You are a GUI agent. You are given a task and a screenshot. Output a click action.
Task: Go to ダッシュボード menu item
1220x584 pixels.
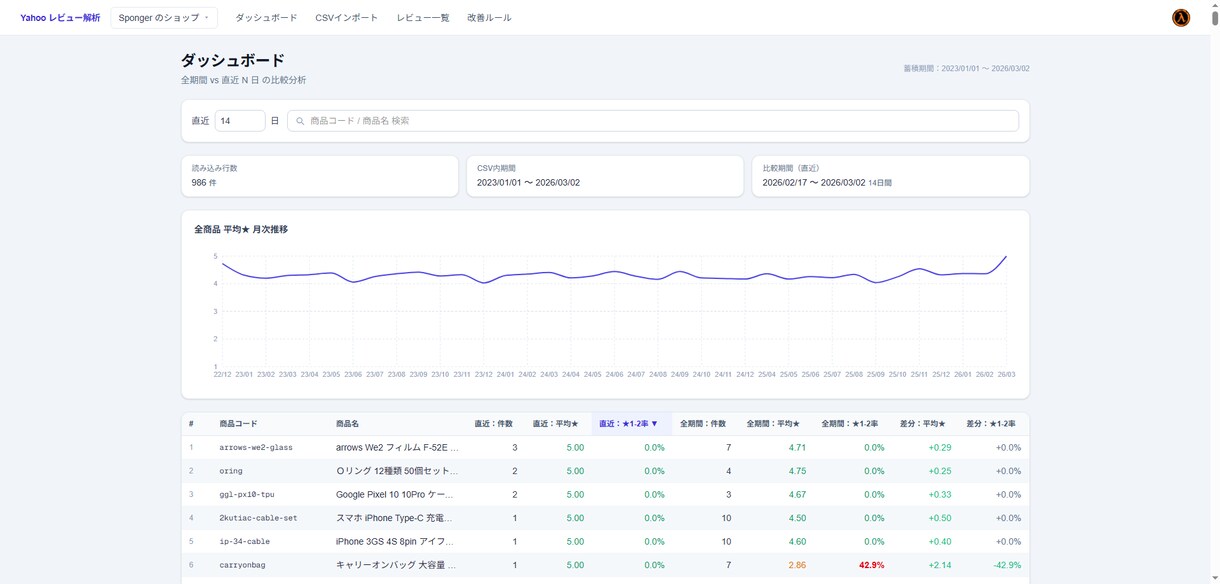pos(266,18)
